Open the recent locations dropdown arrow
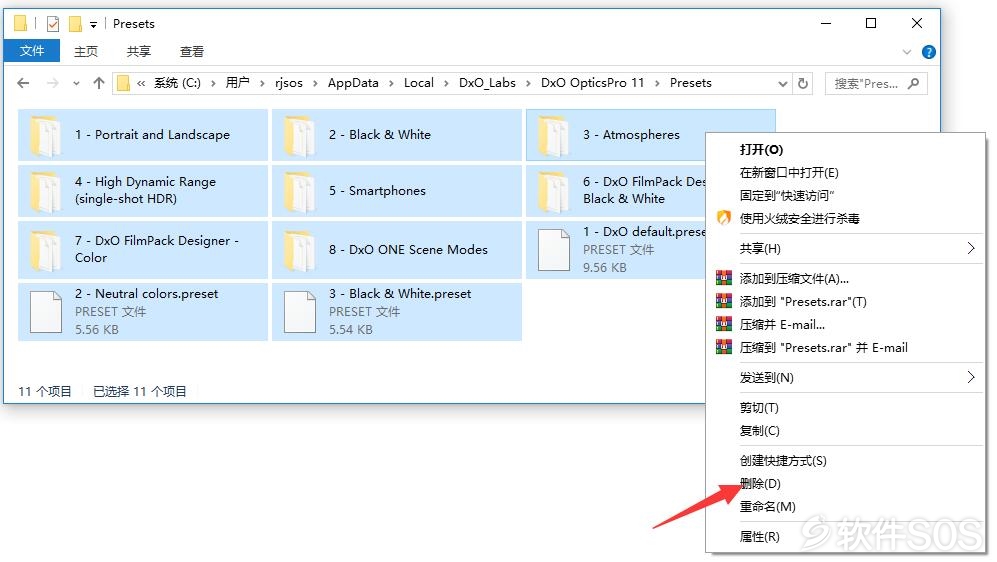The height and width of the screenshot is (562, 997). tap(76, 83)
